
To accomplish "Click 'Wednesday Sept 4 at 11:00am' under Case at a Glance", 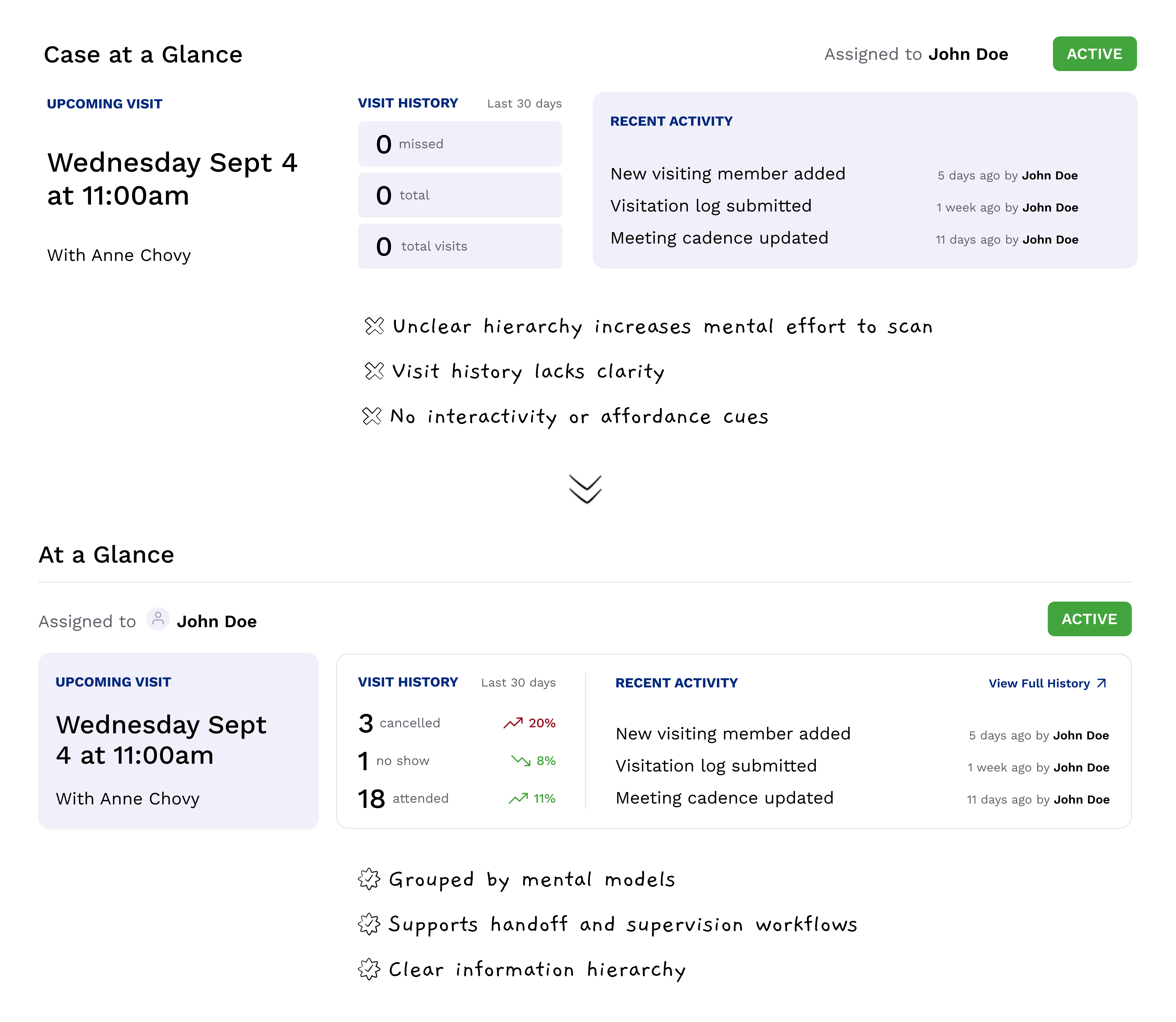I will pos(172,179).
